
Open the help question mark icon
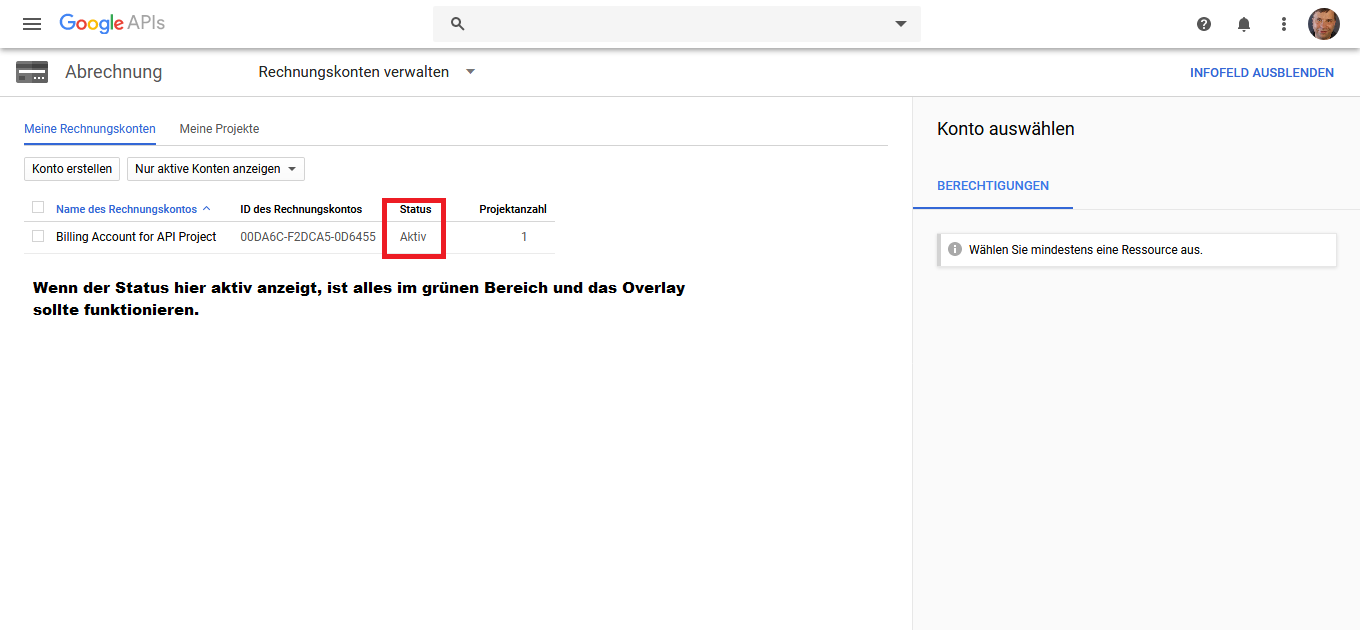tap(1204, 24)
